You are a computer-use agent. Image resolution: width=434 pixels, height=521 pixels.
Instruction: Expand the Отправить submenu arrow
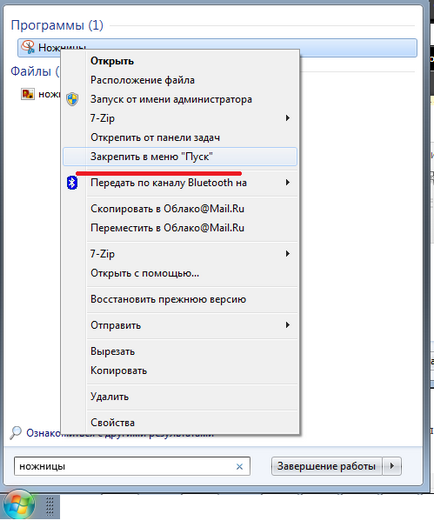point(287,325)
